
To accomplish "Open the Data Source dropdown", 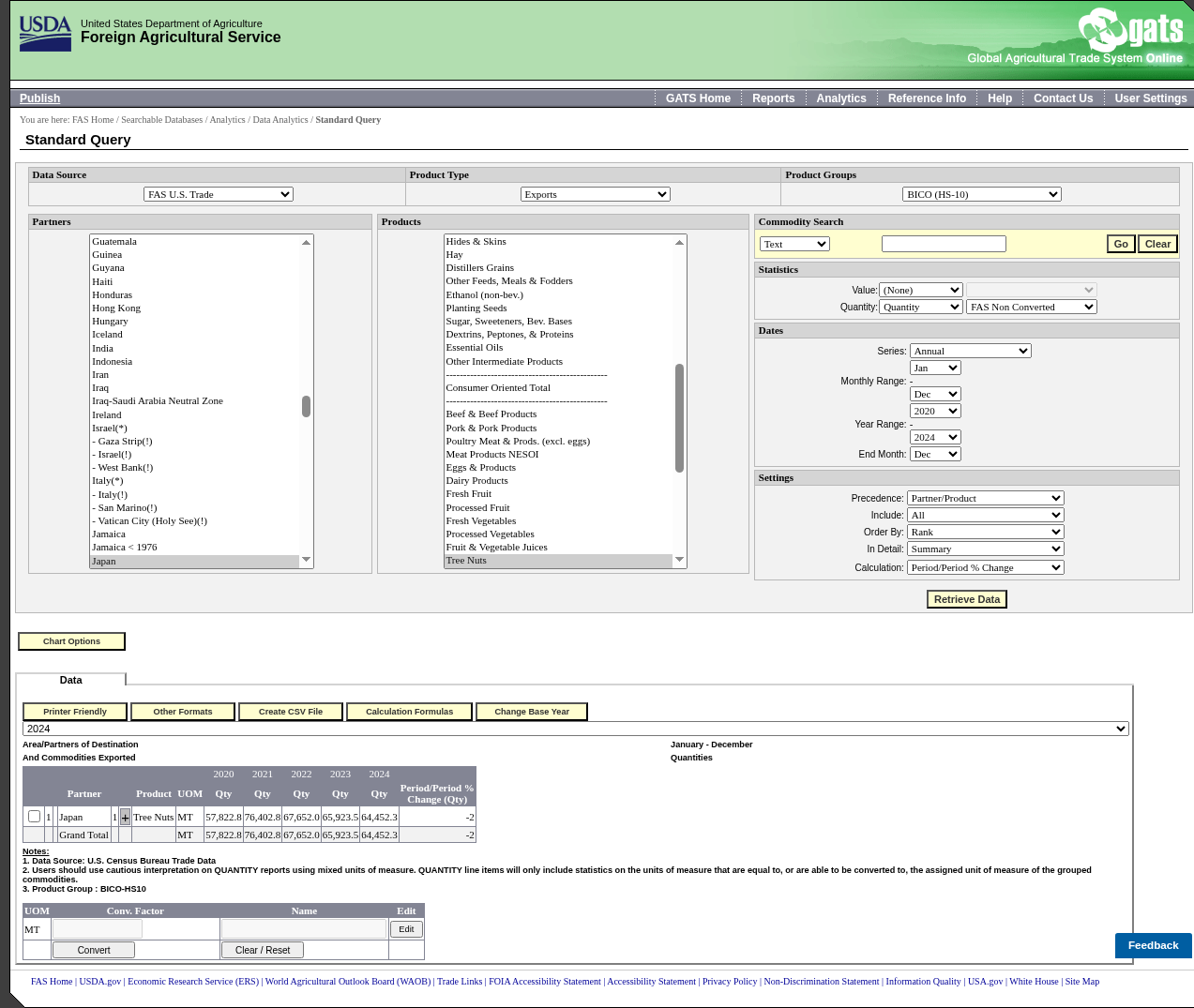I will click(219, 194).
